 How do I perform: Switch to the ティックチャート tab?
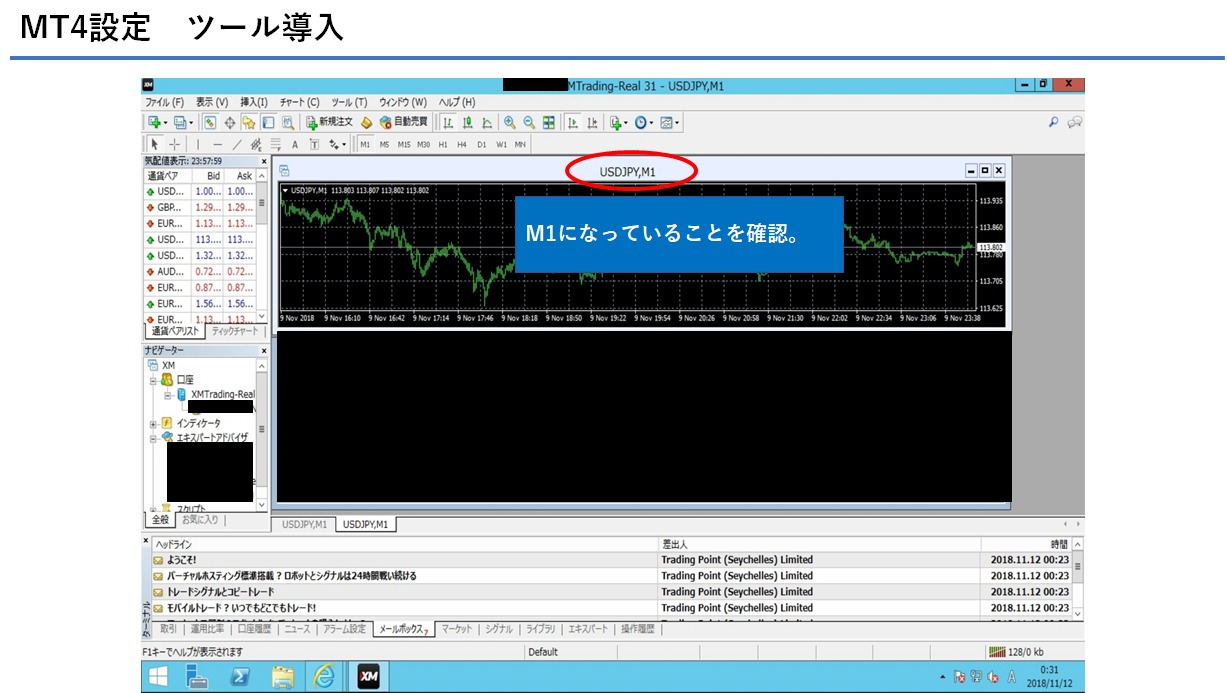point(235,331)
